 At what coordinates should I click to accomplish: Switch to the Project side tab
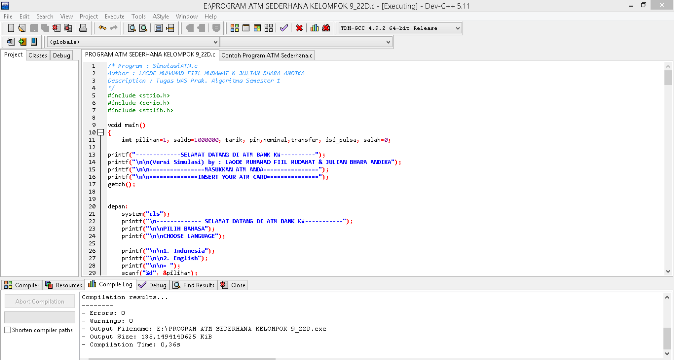click(13, 55)
